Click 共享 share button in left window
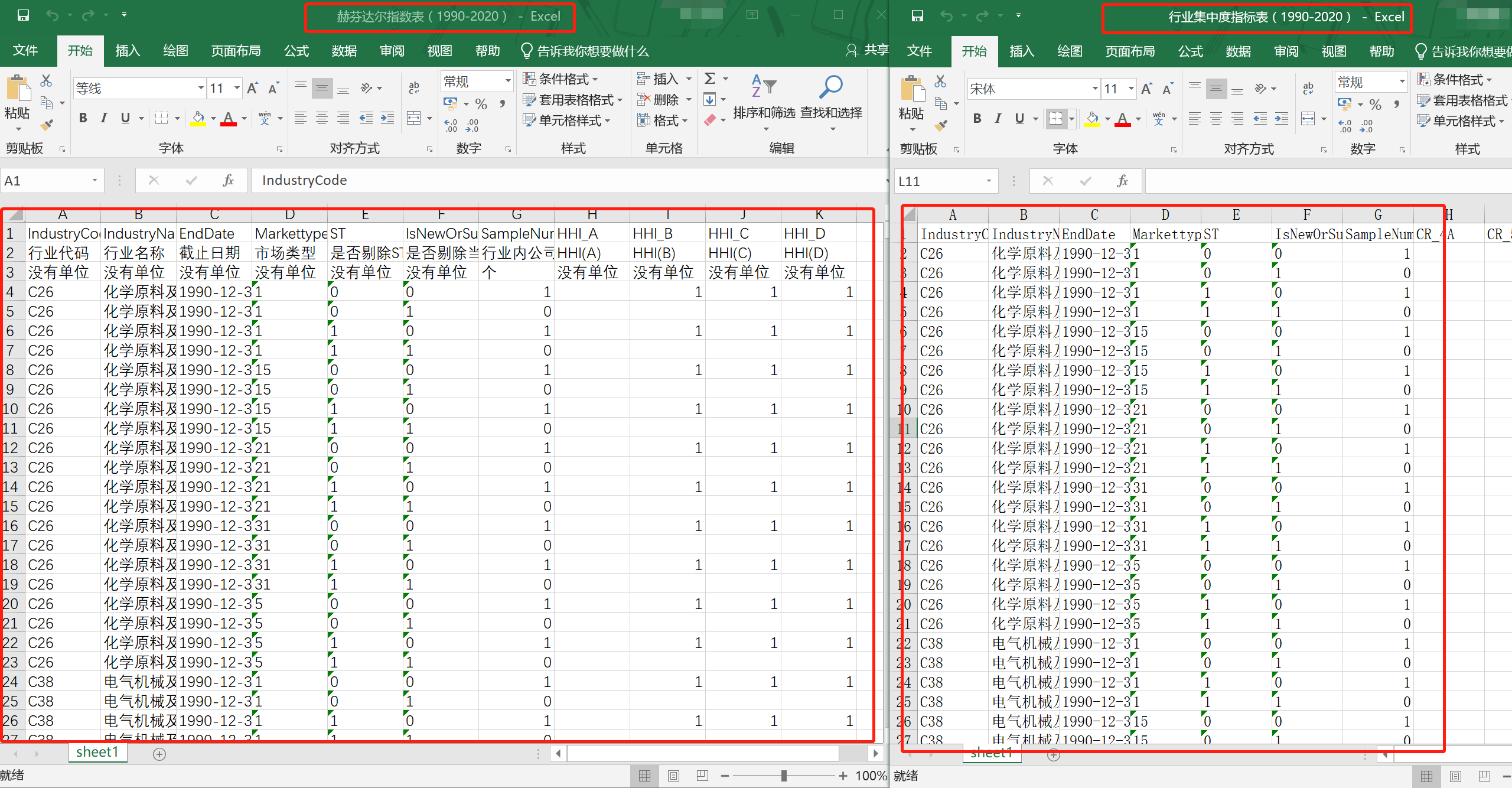Image resolution: width=1512 pixels, height=788 pixels. 867,50
